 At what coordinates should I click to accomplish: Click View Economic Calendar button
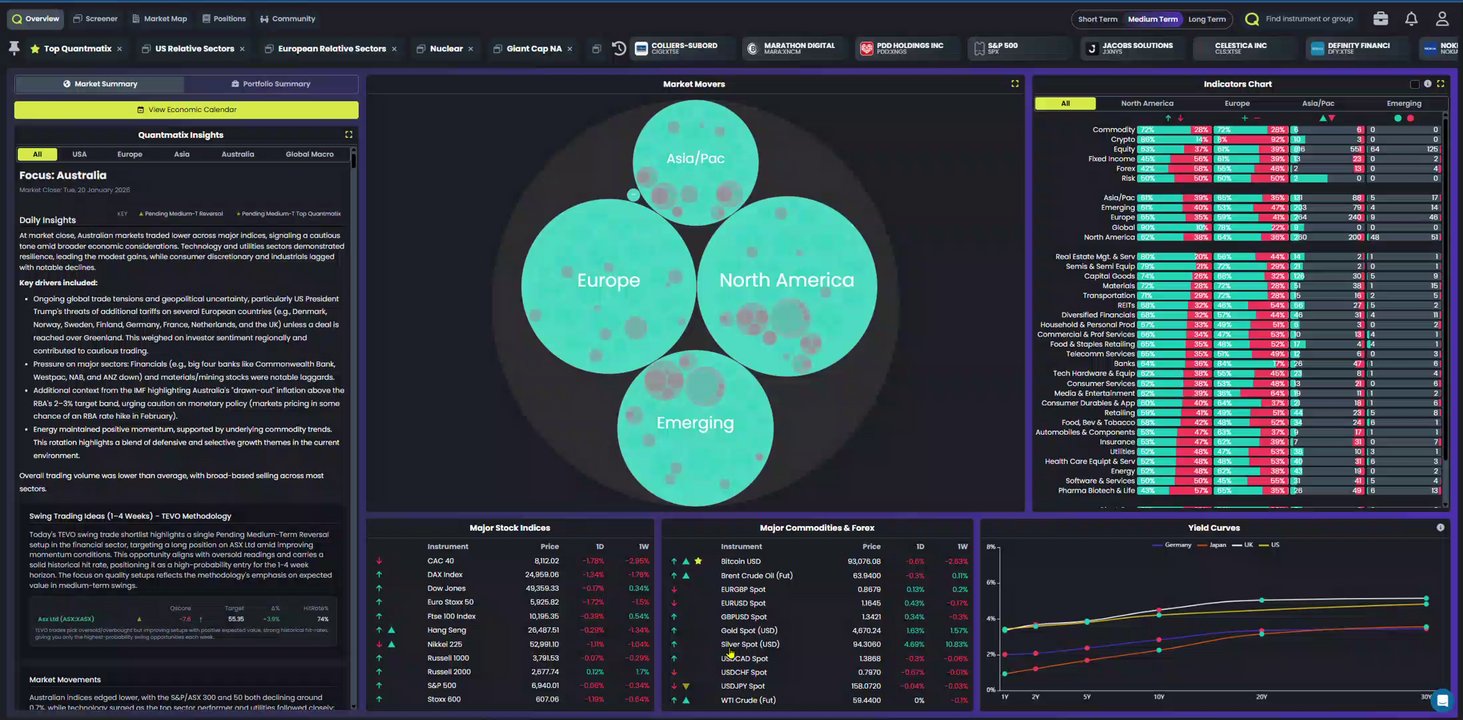pyautogui.click(x=186, y=110)
